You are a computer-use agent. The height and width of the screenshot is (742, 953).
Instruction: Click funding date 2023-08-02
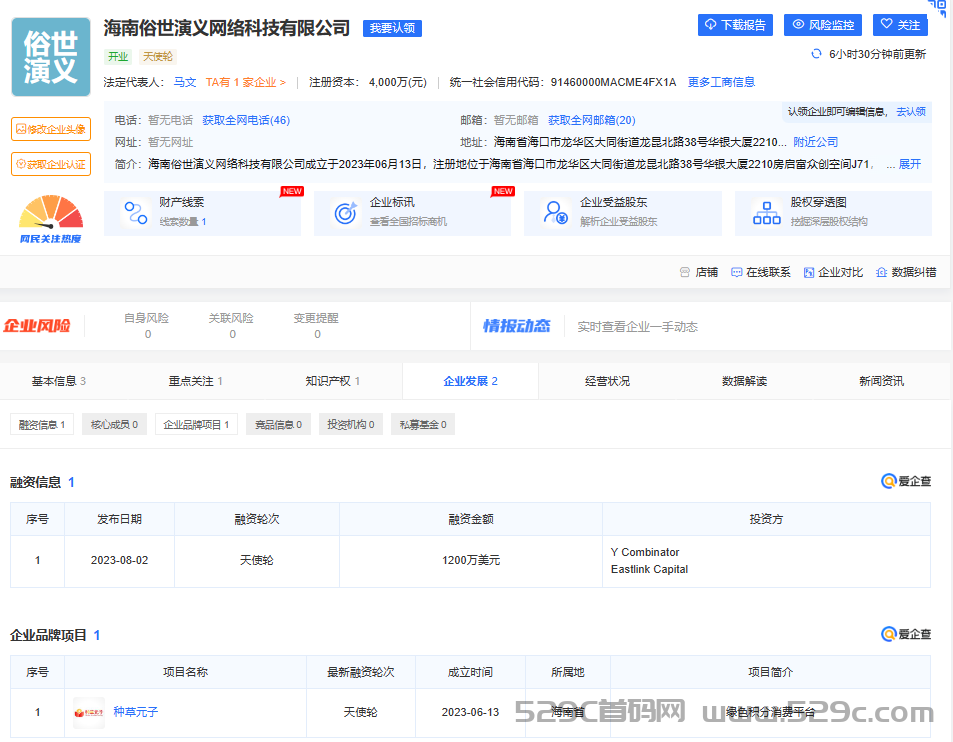point(120,560)
